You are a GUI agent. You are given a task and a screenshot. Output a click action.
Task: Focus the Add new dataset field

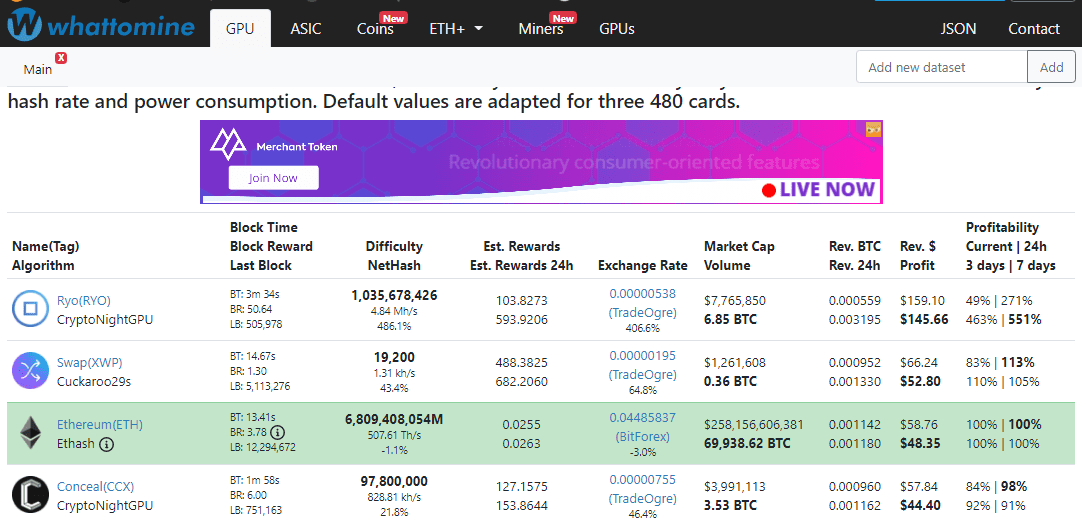(x=942, y=67)
